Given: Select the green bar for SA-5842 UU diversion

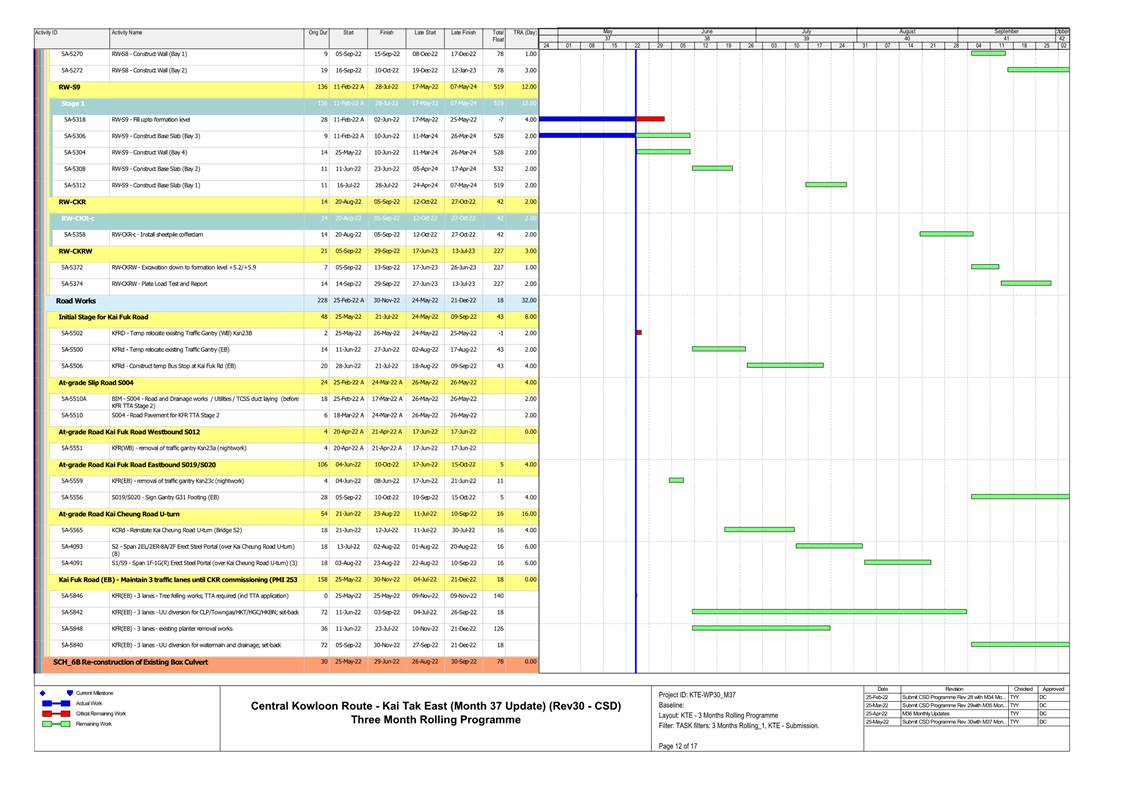Looking at the screenshot, I should (829, 611).
